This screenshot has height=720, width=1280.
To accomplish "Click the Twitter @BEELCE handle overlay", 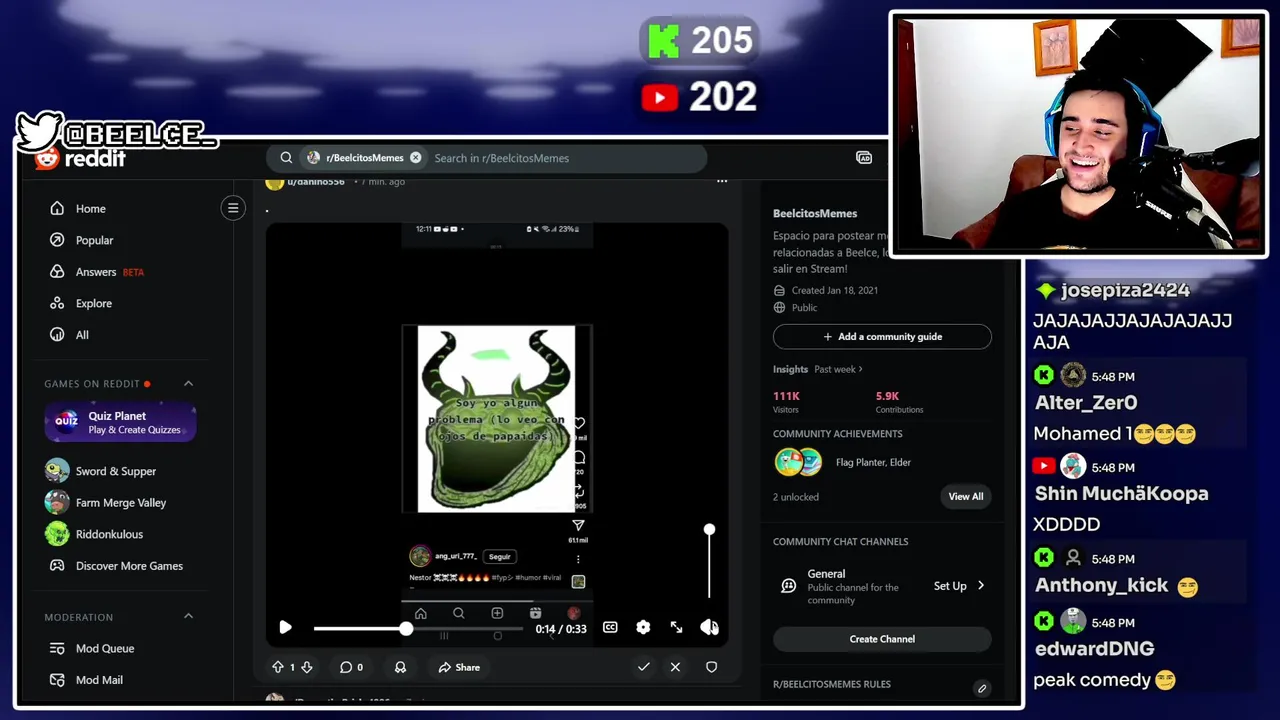I will pos(117,132).
